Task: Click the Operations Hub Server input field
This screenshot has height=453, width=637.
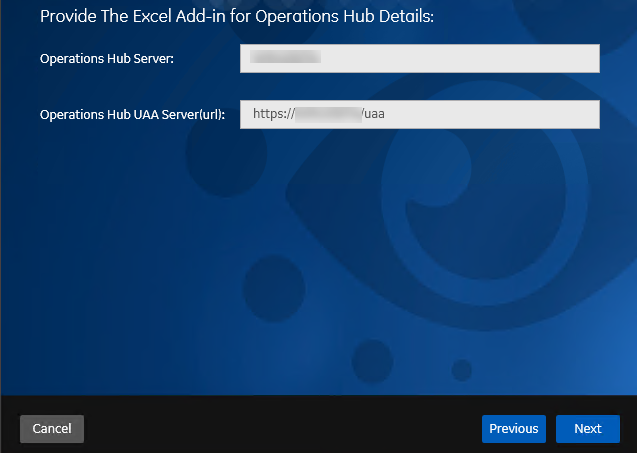Action: tap(420, 59)
